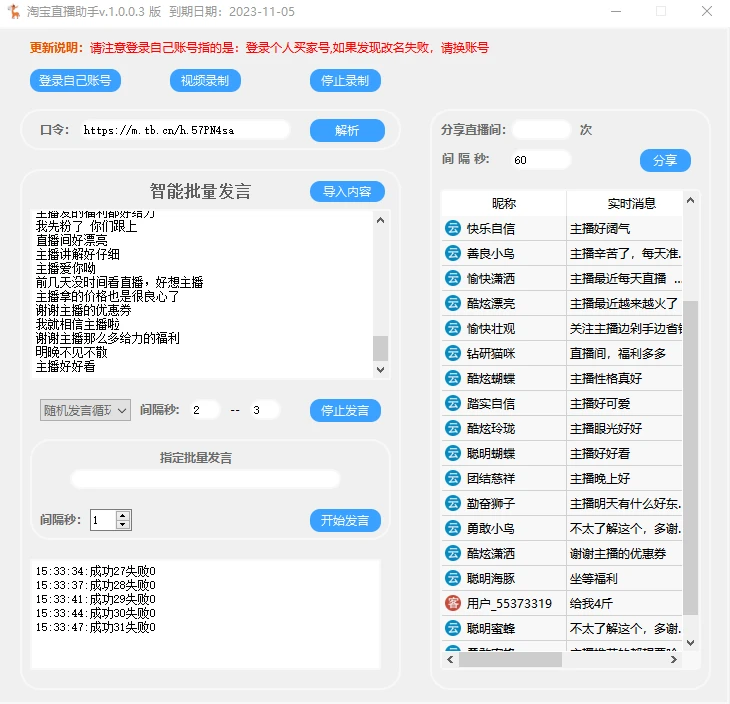Viewport: 730px width, 704px height.
Task: Click the red guest icon beside 用户_55373319
Action: (453, 603)
